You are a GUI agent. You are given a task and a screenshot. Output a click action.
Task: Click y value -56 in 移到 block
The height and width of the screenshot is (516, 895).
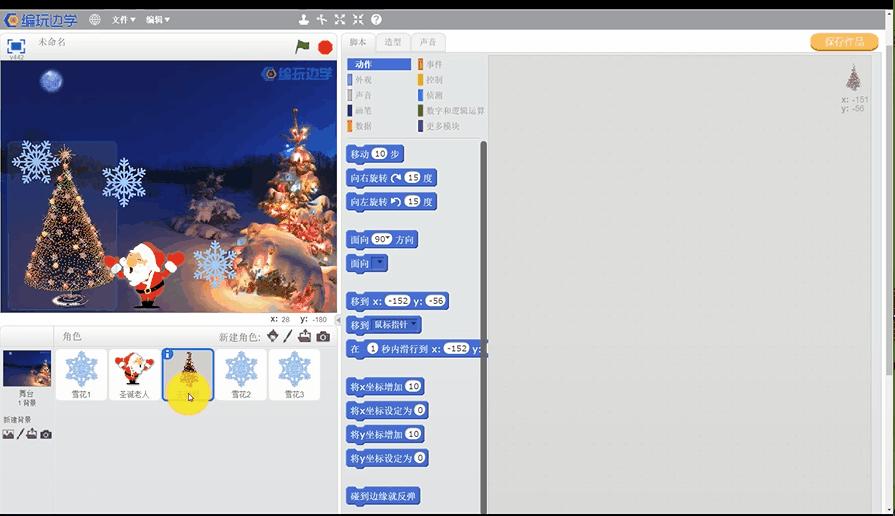pyautogui.click(x=436, y=301)
